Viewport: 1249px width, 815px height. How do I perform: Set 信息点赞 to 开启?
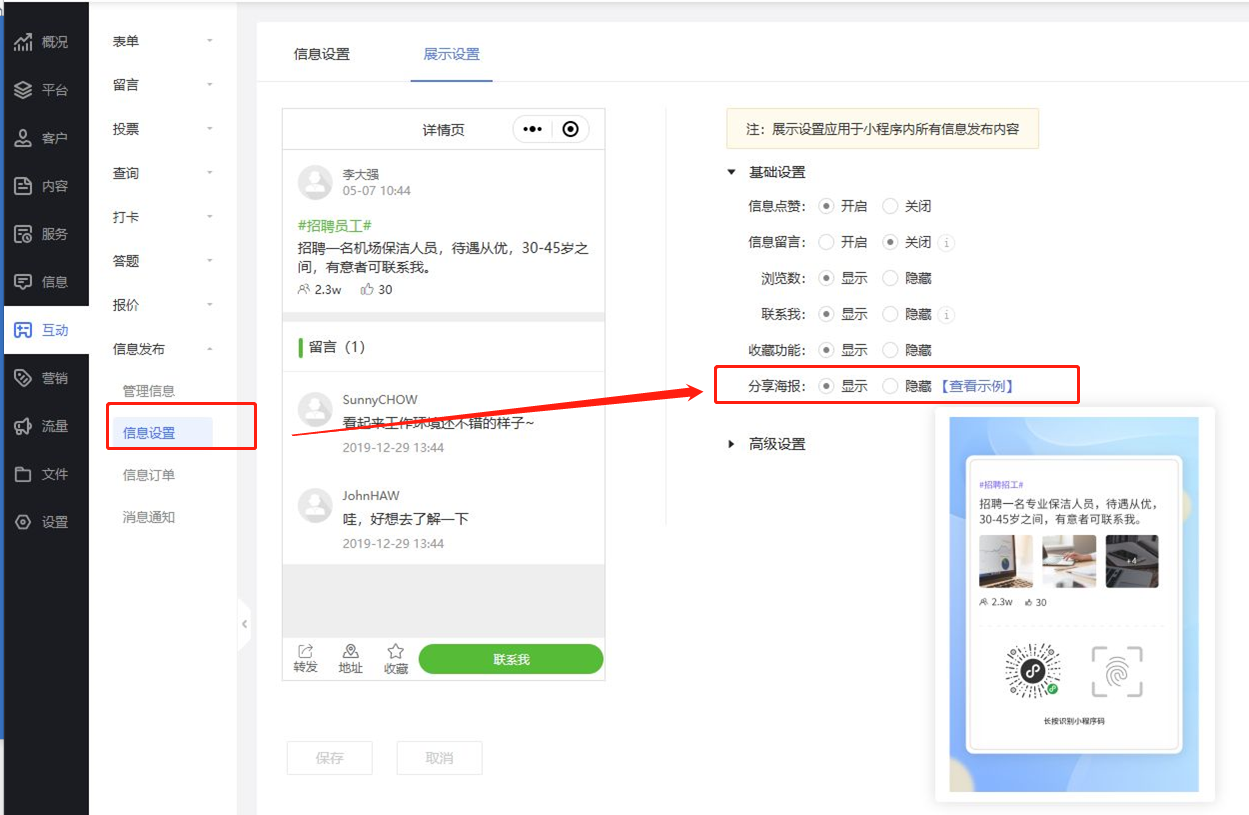826,206
